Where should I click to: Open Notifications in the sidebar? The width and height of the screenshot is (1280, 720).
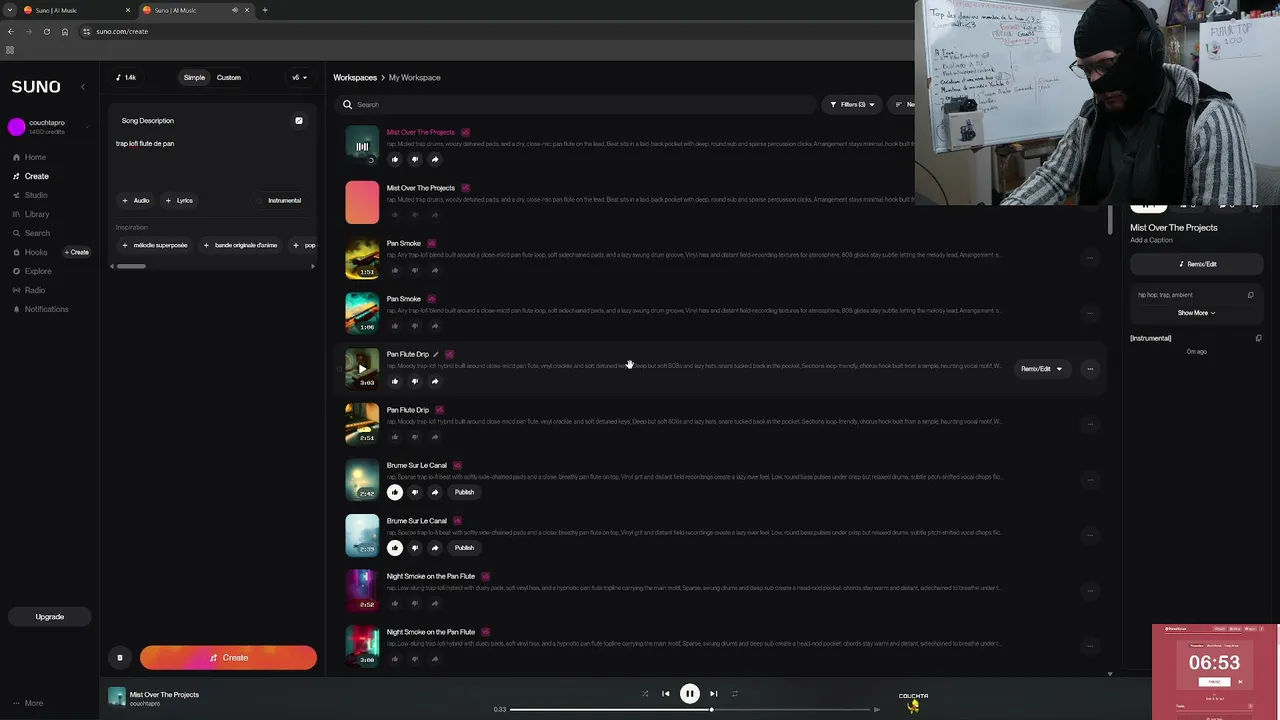[46, 309]
